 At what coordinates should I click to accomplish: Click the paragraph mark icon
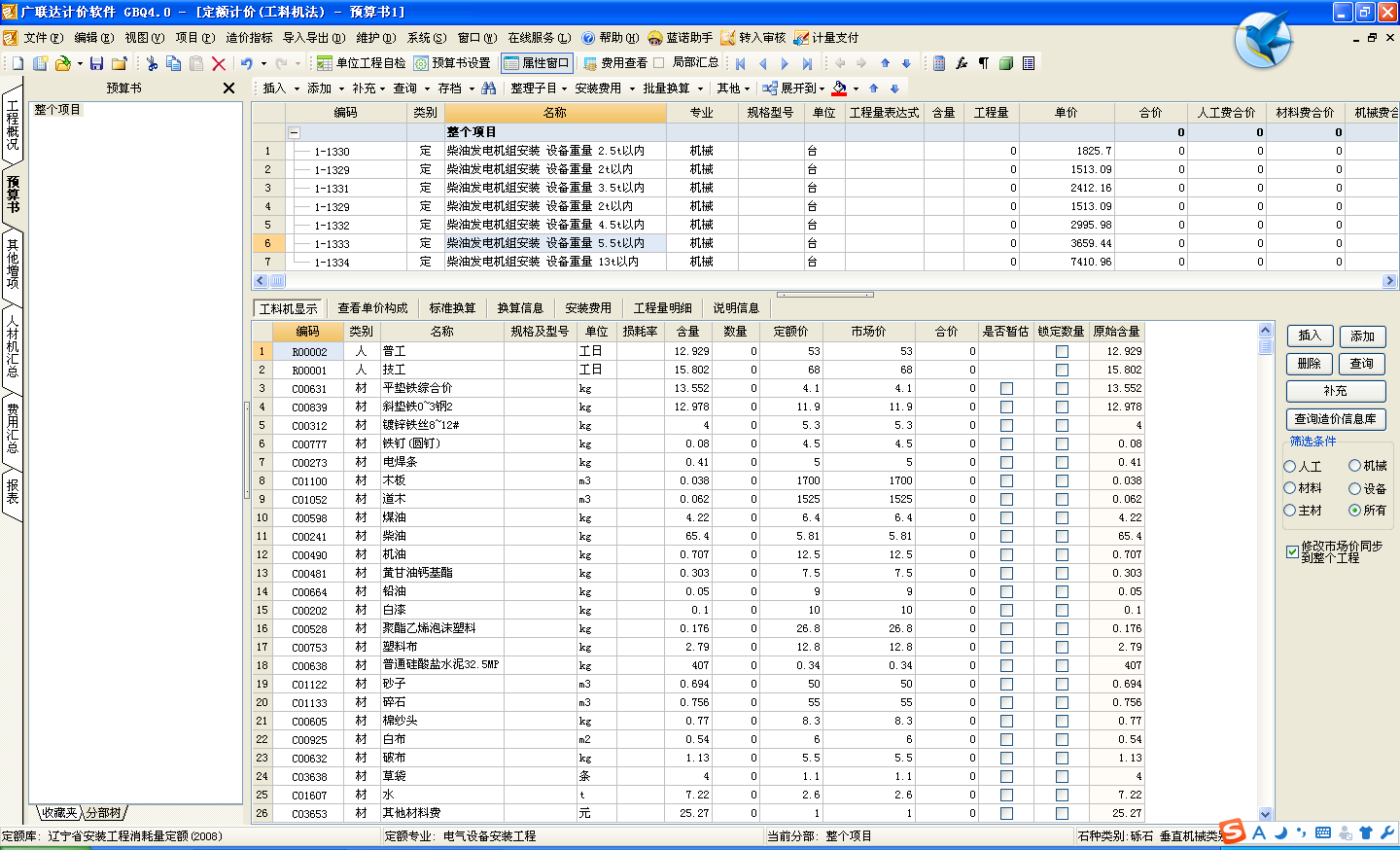(x=984, y=63)
